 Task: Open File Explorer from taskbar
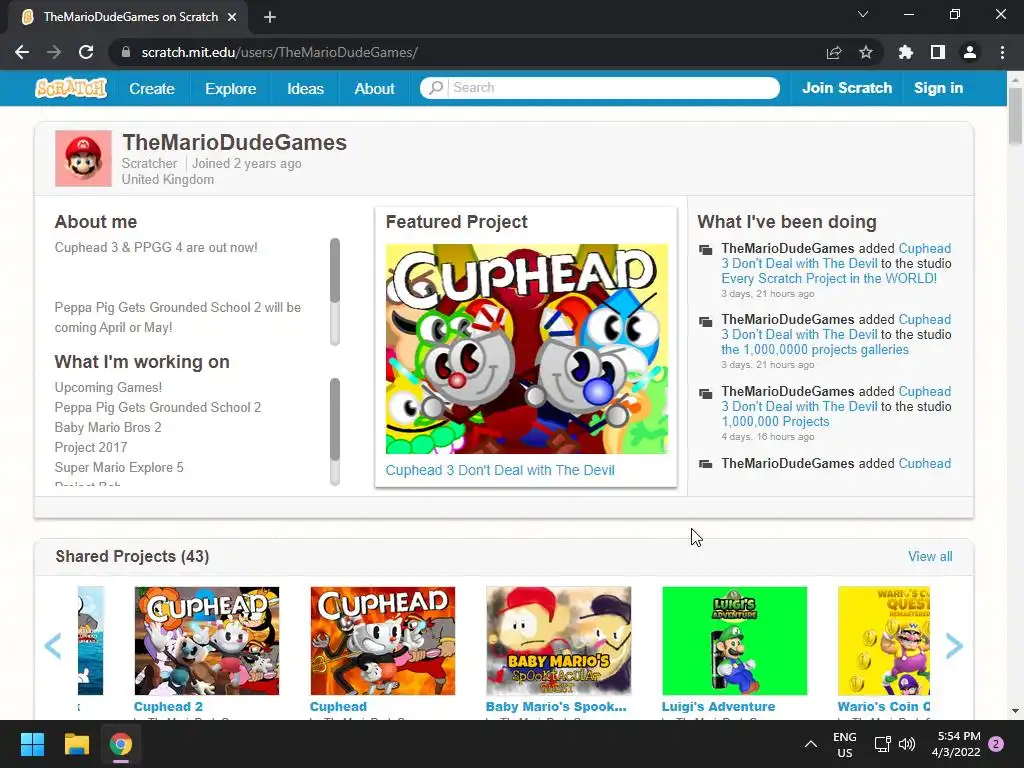point(76,744)
